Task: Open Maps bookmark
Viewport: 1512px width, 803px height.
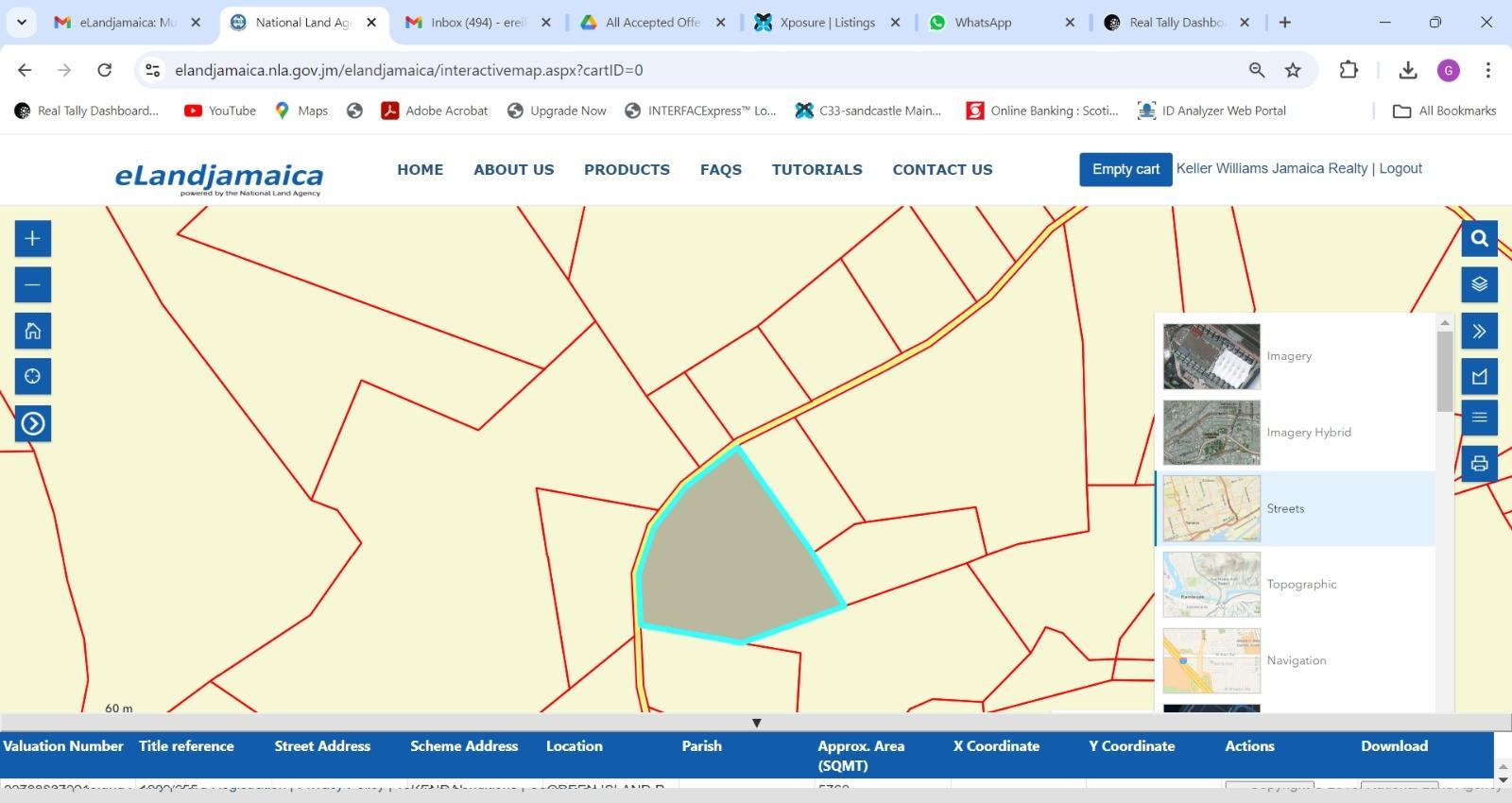Action: pos(301,111)
